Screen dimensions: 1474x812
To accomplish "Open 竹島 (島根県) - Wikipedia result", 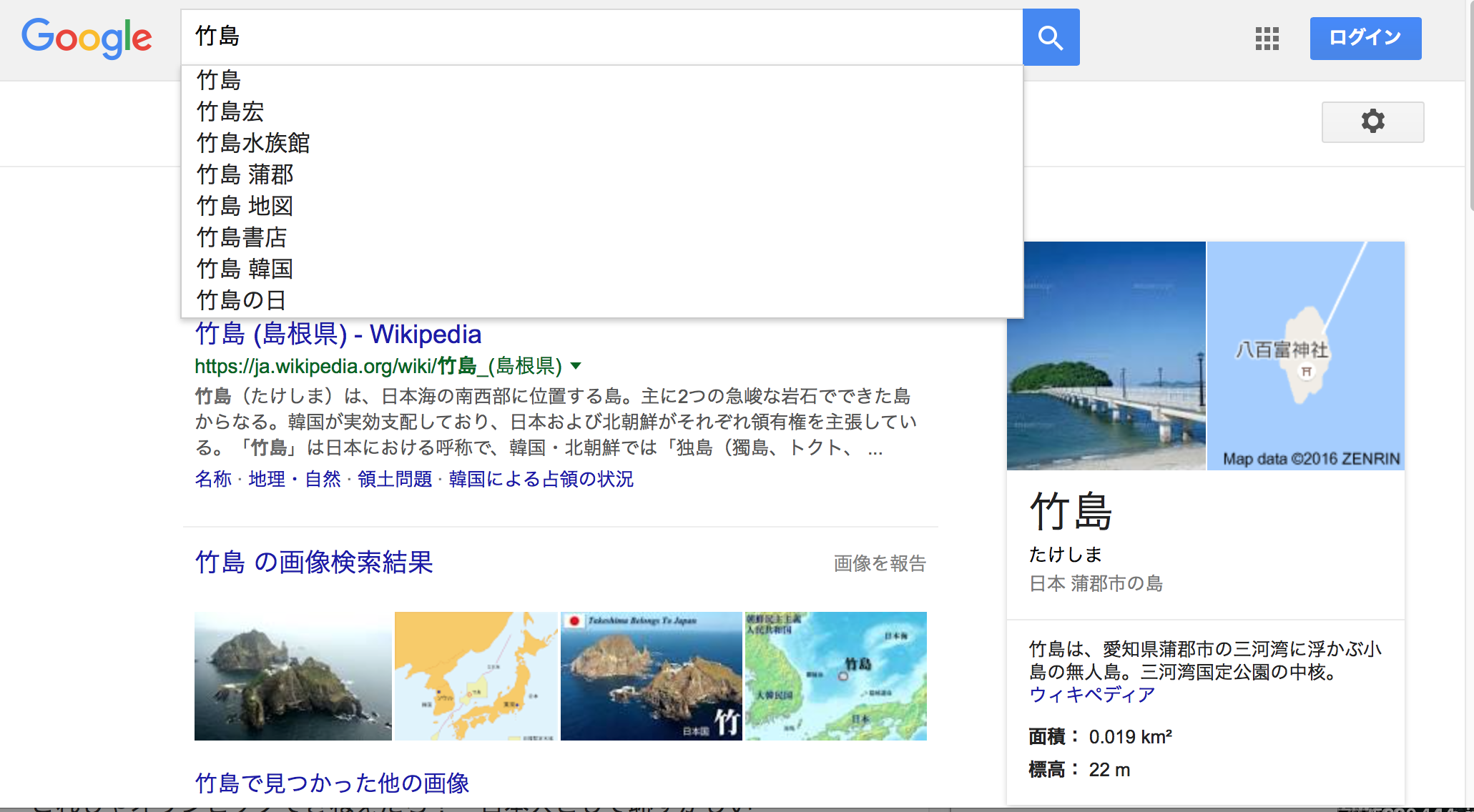I will [338, 335].
